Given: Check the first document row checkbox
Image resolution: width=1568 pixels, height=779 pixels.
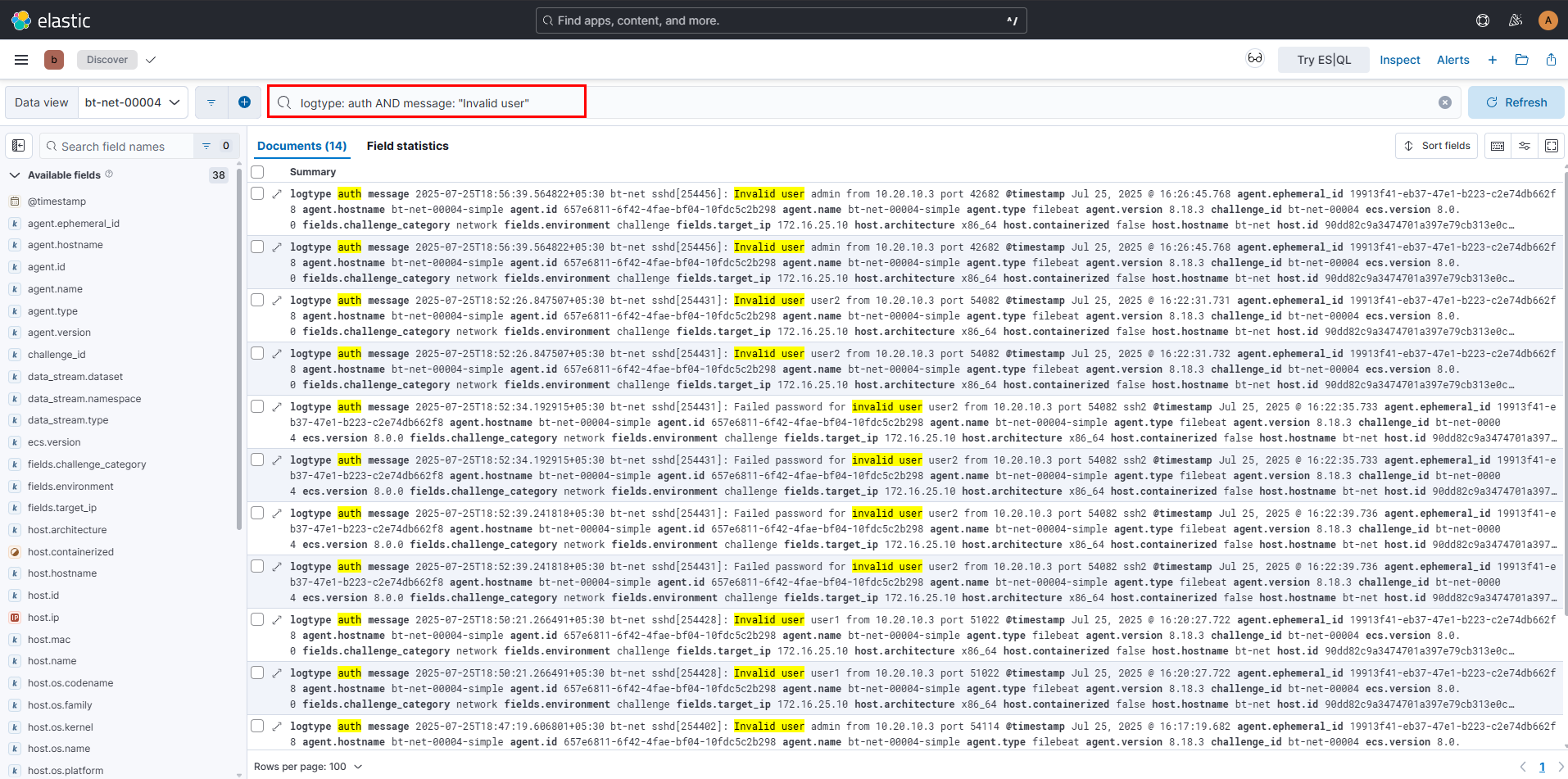Looking at the screenshot, I should 257,193.
